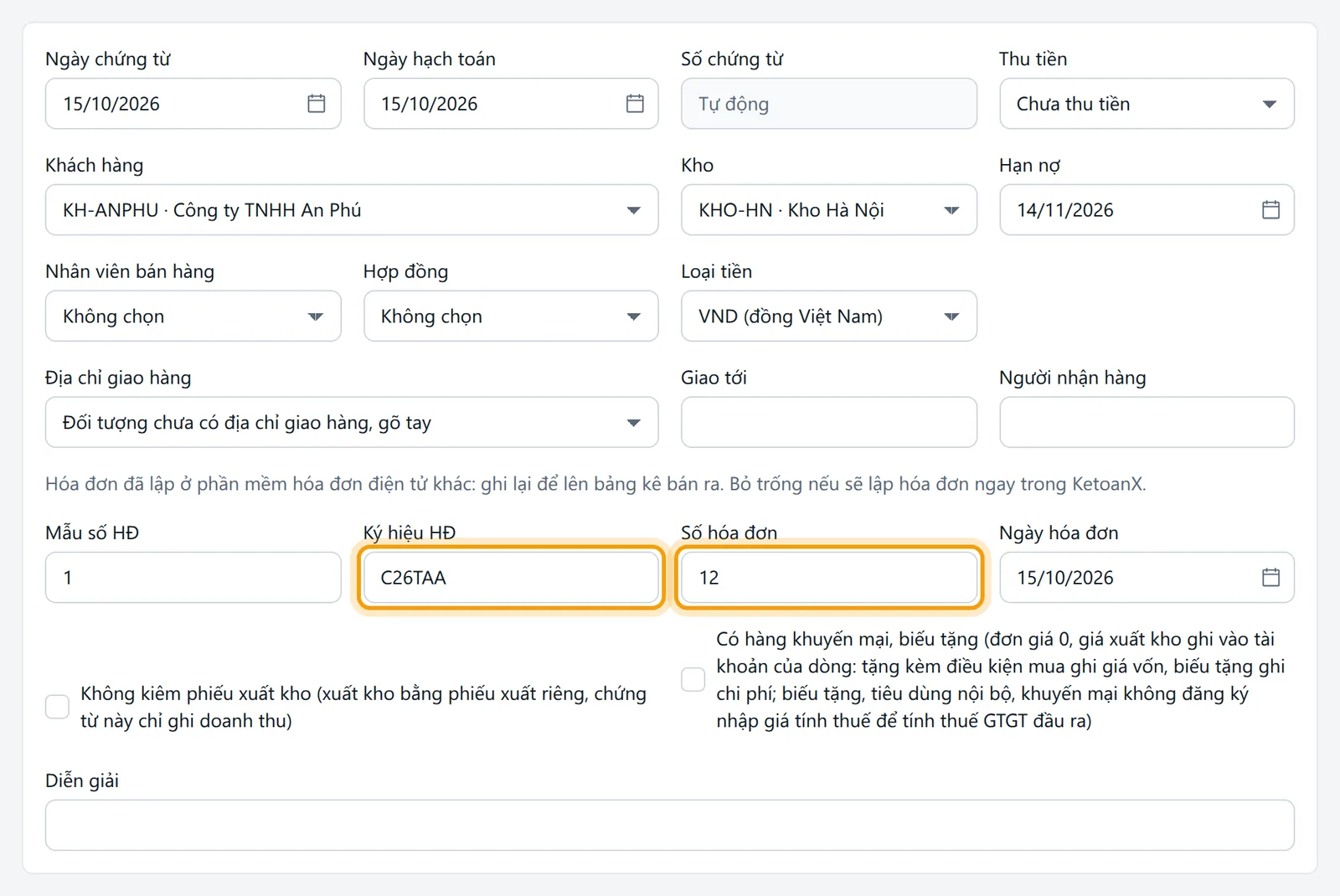Enable the Có hàng khuyến mại, biếu tặng checkbox
The width and height of the screenshot is (1340, 896).
coord(693,679)
